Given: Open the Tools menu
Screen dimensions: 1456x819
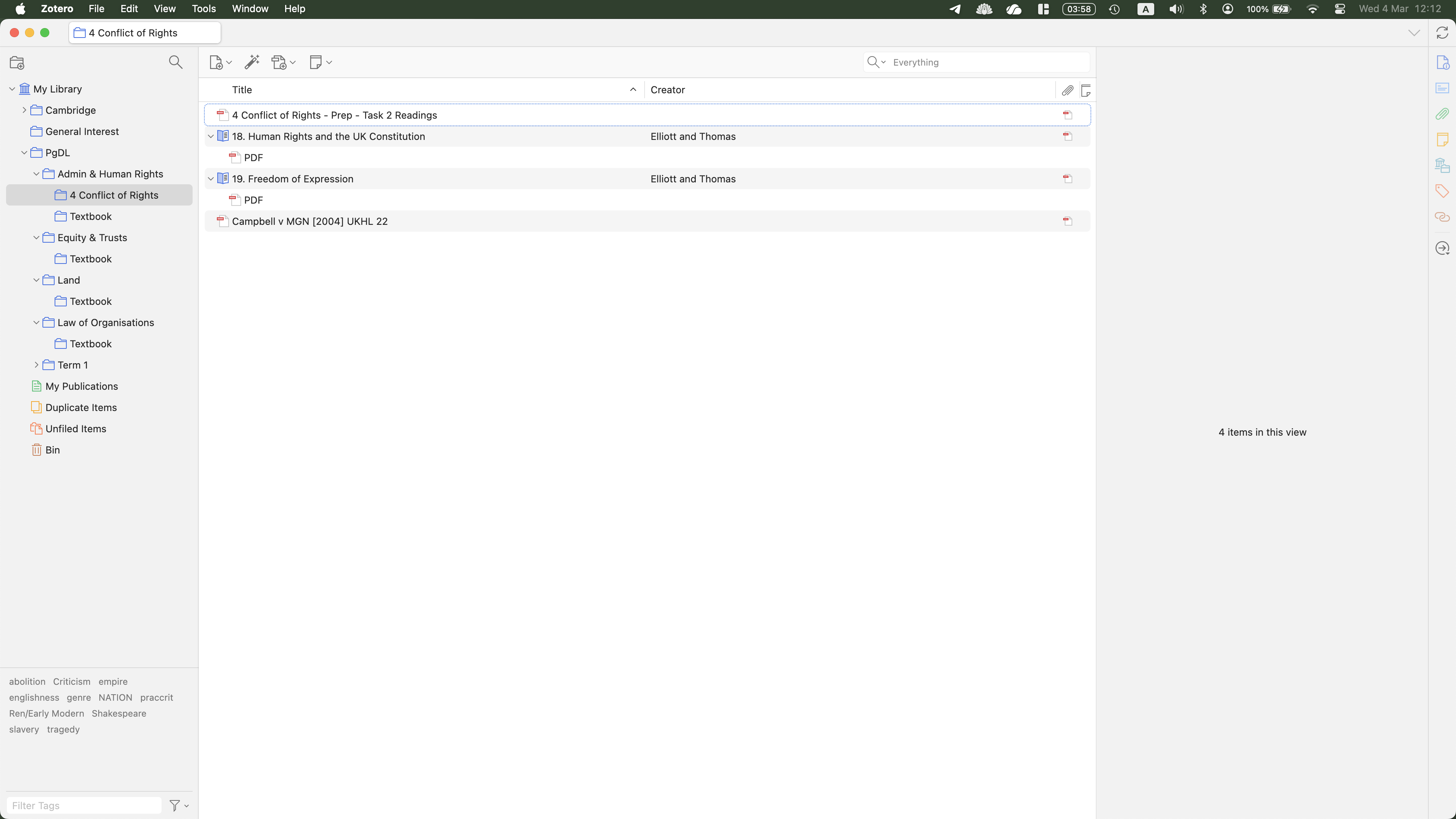Looking at the screenshot, I should 204,9.
